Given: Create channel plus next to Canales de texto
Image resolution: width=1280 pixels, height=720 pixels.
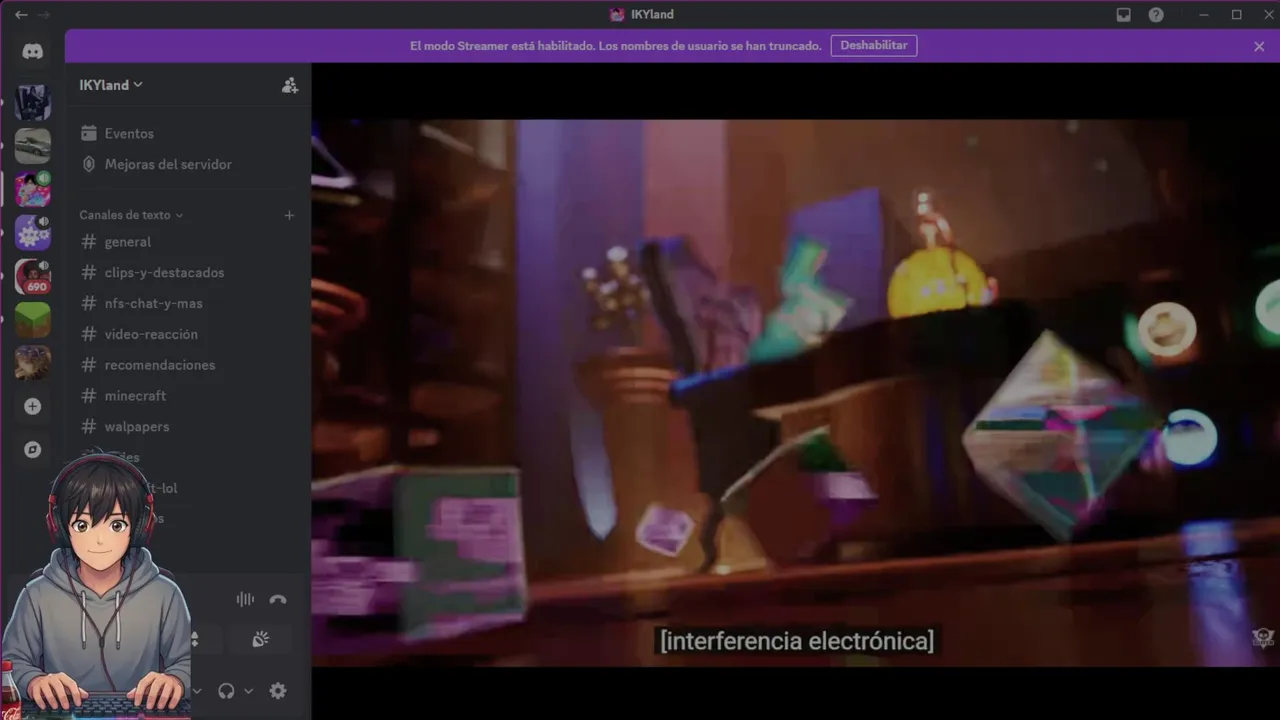Looking at the screenshot, I should [x=289, y=215].
